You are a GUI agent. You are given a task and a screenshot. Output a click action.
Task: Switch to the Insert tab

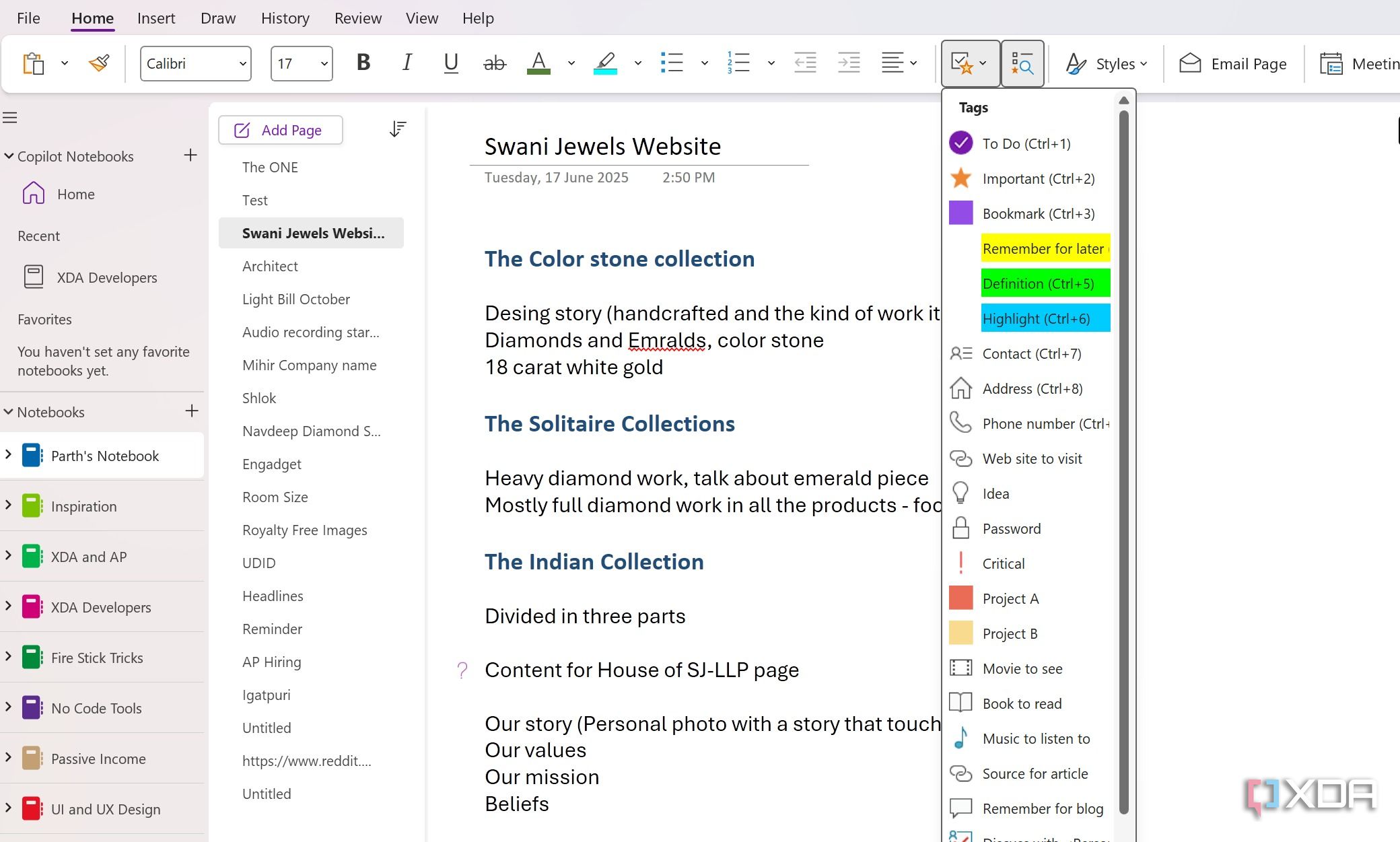(156, 18)
